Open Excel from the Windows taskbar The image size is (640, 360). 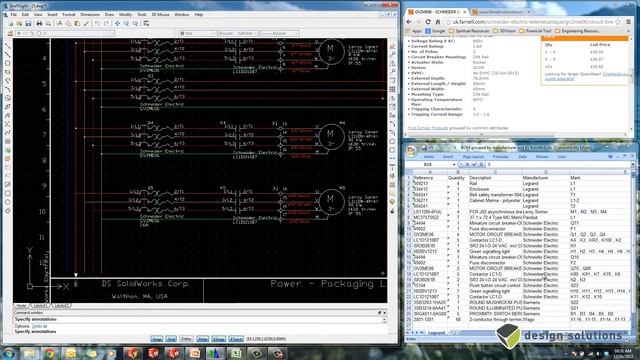tap(236, 353)
